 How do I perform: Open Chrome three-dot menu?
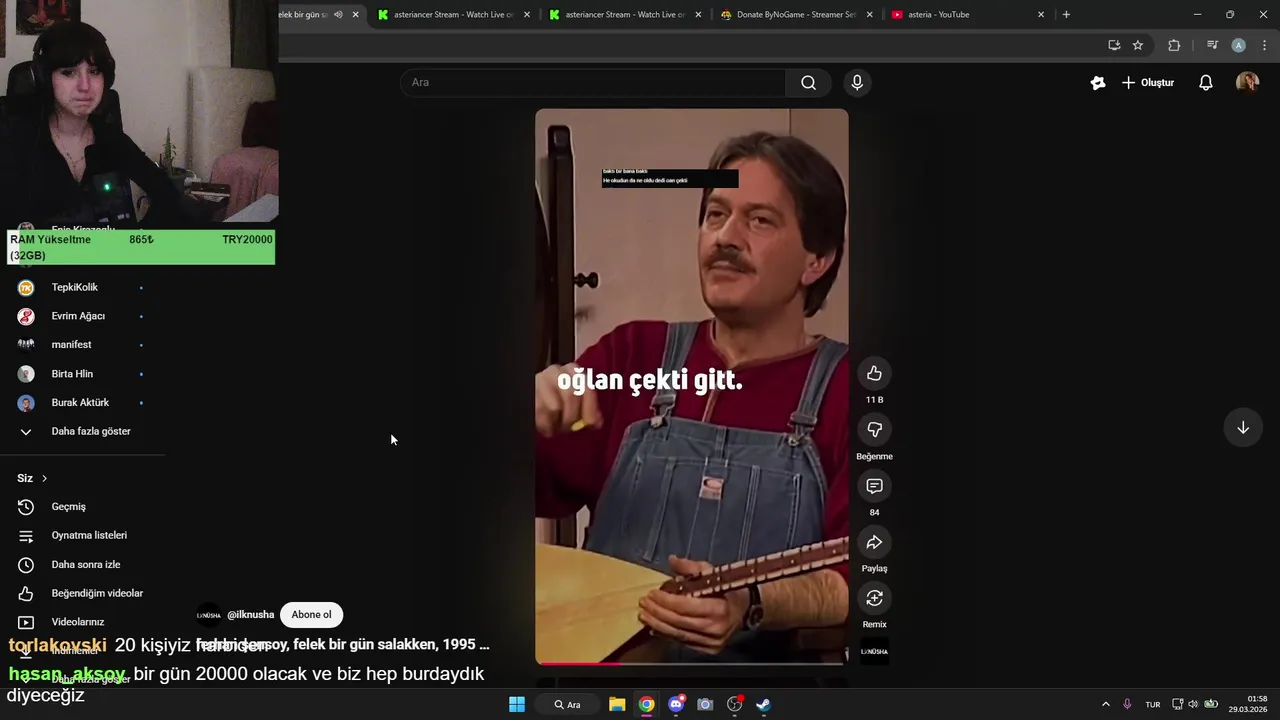1265,45
